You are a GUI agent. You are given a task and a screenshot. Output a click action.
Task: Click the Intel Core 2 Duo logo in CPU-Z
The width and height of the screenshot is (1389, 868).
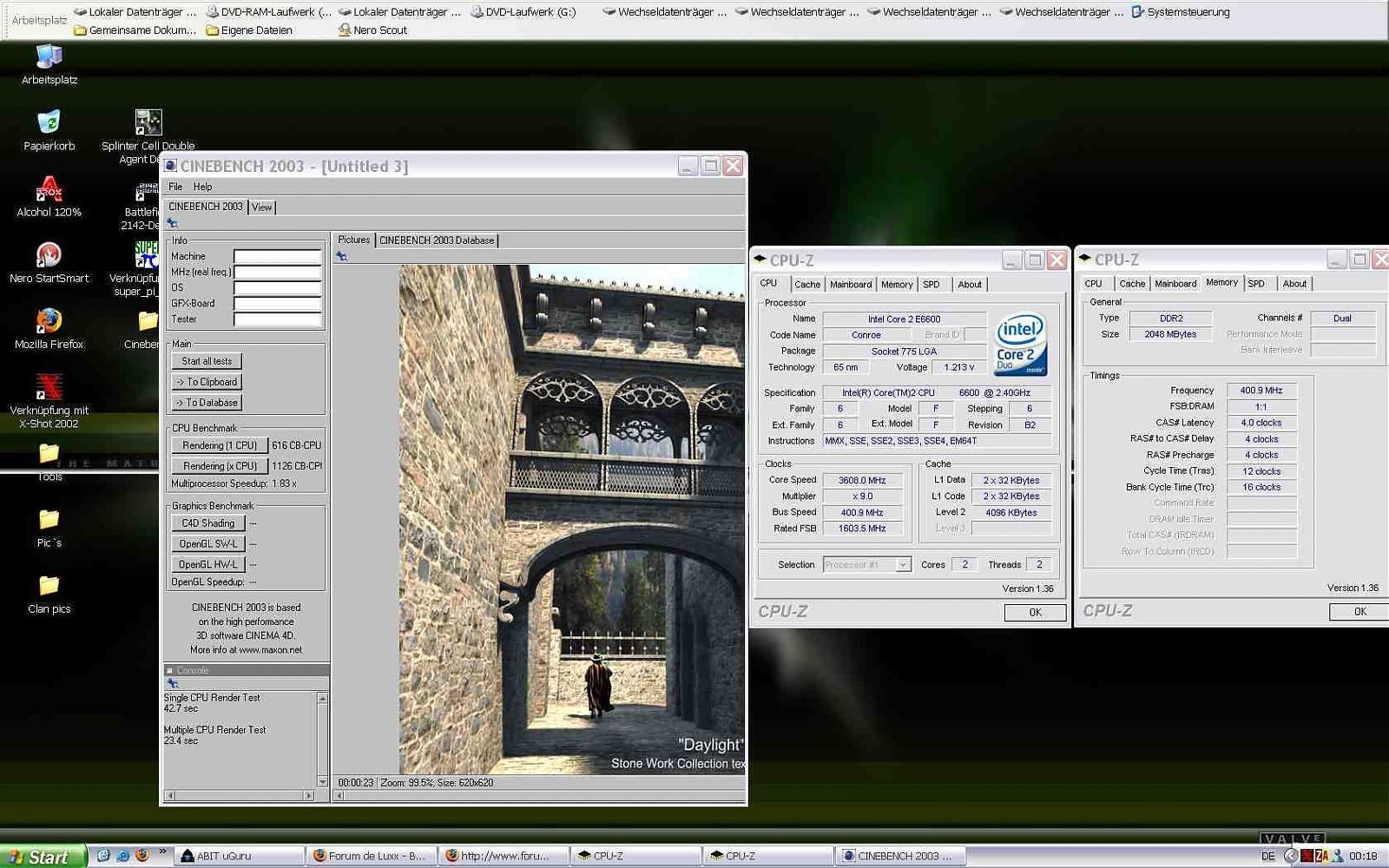point(1020,345)
